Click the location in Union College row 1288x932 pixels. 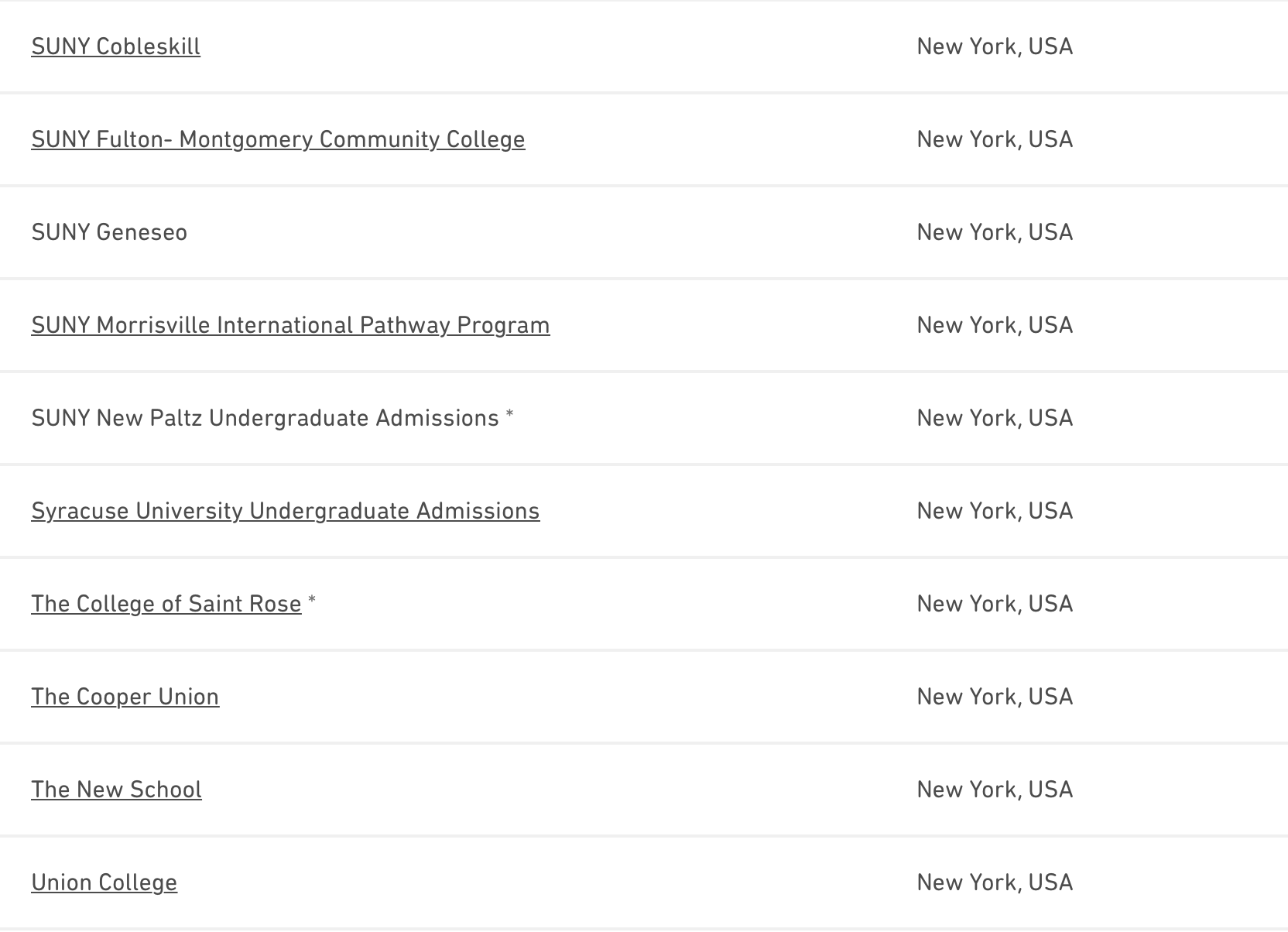pyautogui.click(x=995, y=882)
